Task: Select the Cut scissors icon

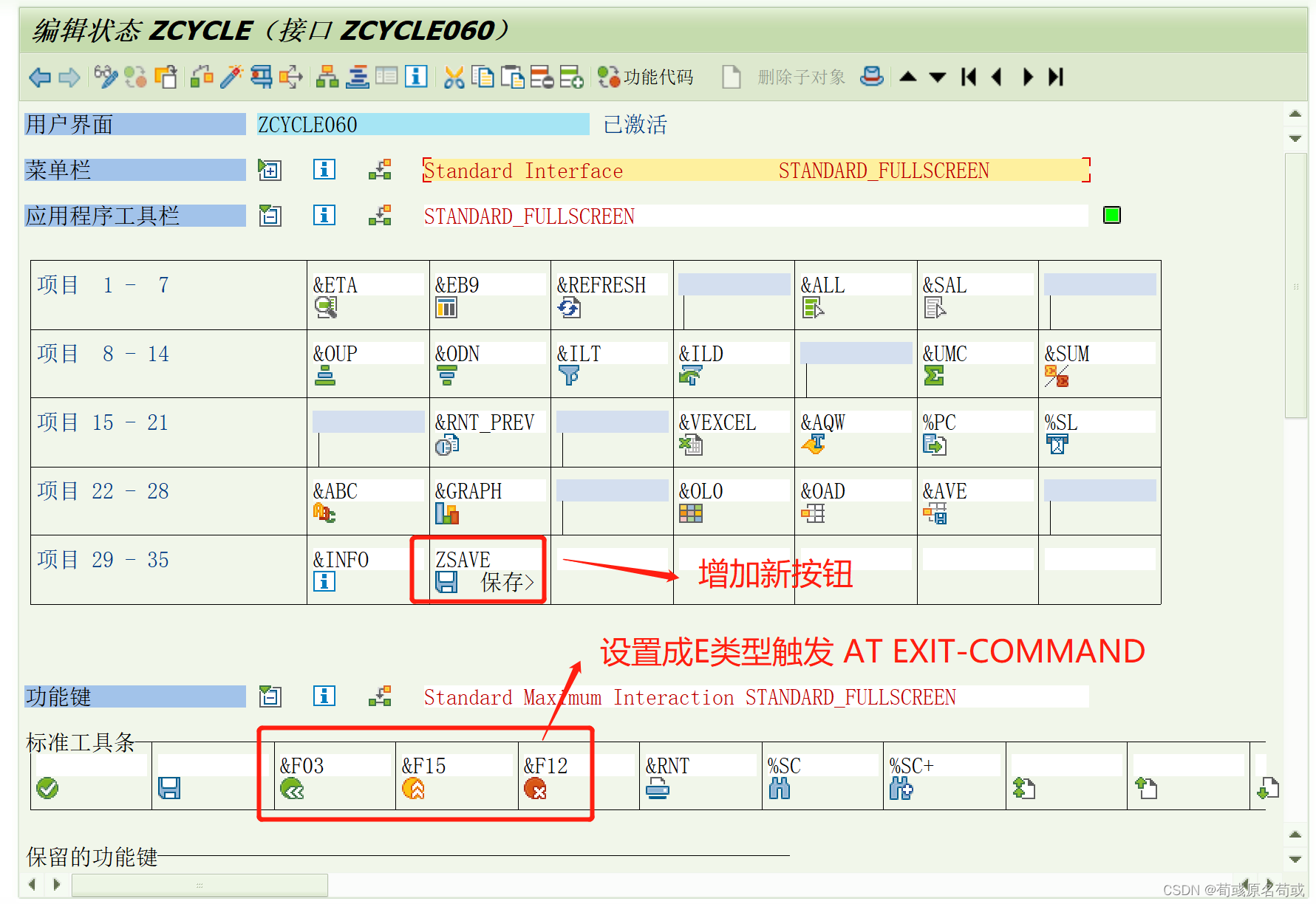Action: 454,77
